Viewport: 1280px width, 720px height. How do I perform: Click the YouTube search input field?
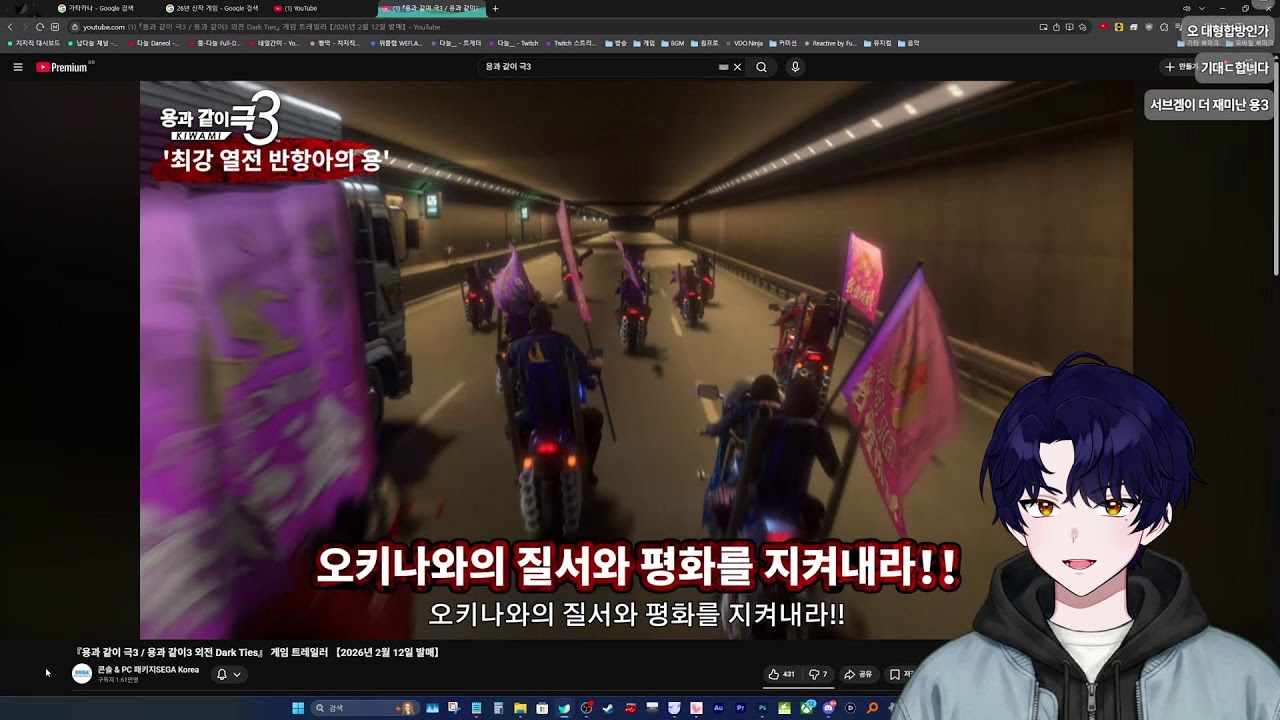coord(598,67)
